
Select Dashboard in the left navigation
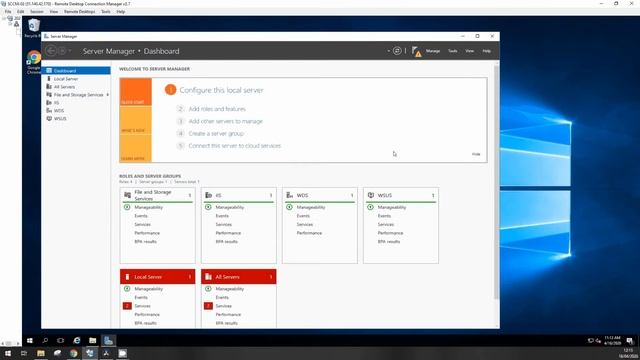(x=76, y=71)
